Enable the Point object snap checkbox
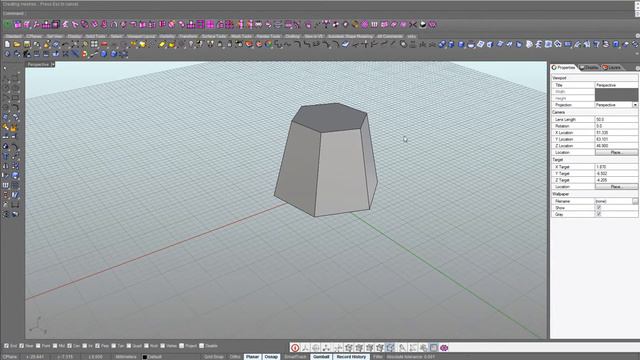 38,346
